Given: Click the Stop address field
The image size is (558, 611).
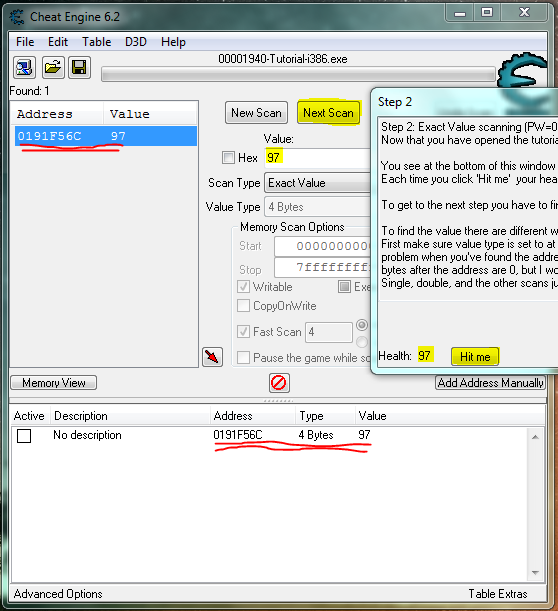Looking at the screenshot, I should 323,268.
